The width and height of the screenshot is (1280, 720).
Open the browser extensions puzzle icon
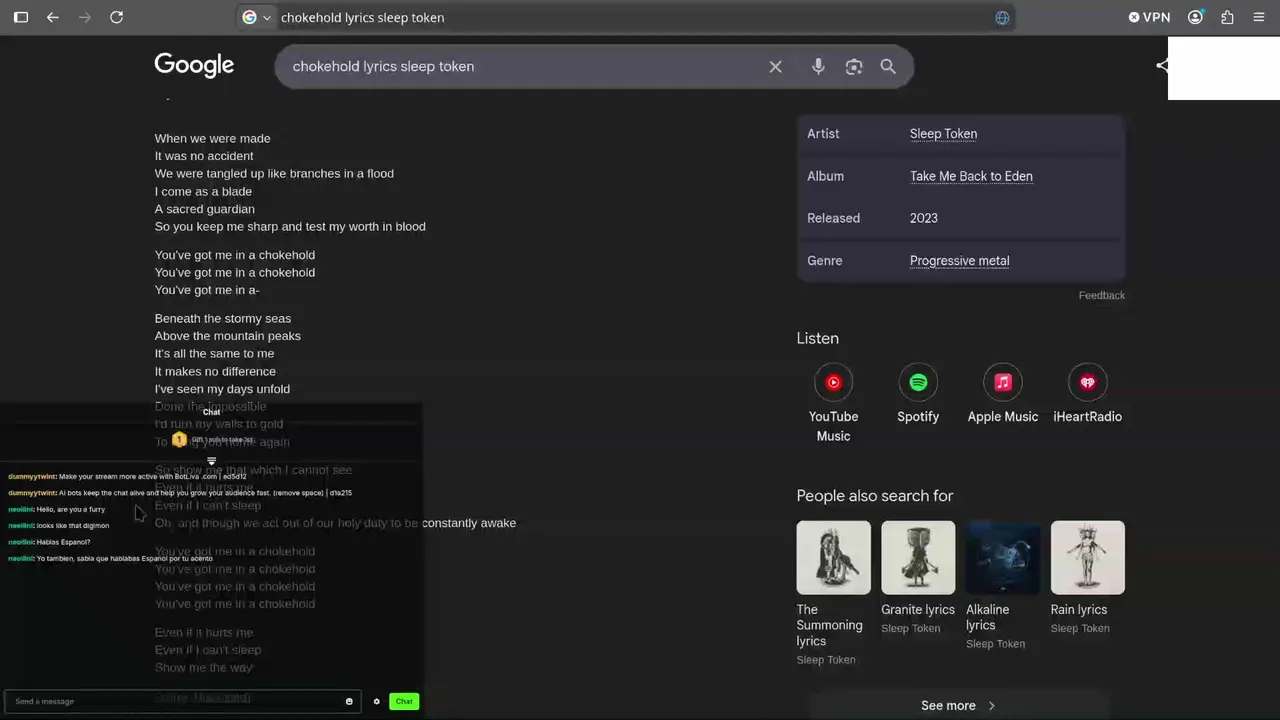coord(1227,17)
